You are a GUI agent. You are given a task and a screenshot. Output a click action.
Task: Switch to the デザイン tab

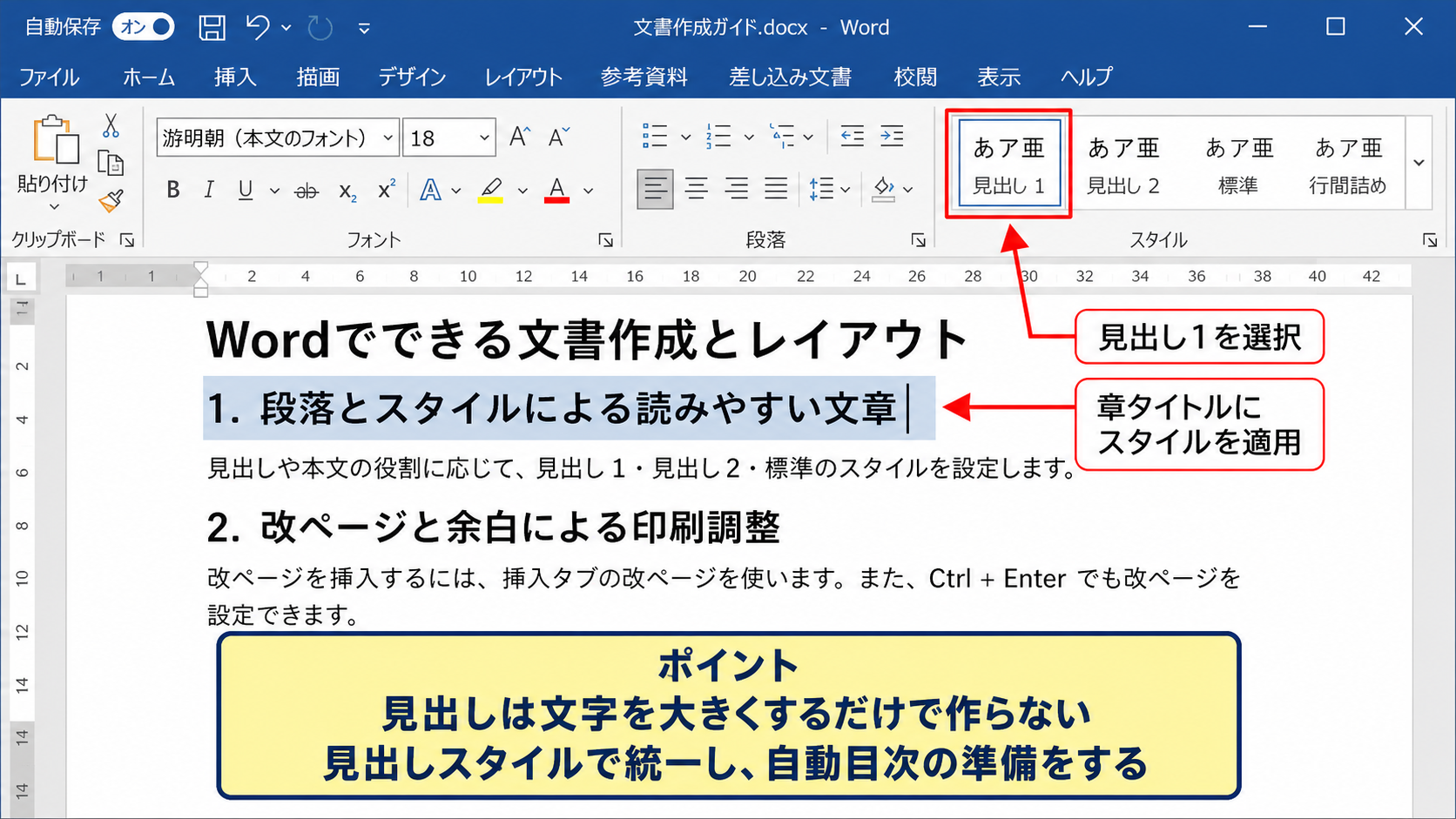(x=412, y=77)
